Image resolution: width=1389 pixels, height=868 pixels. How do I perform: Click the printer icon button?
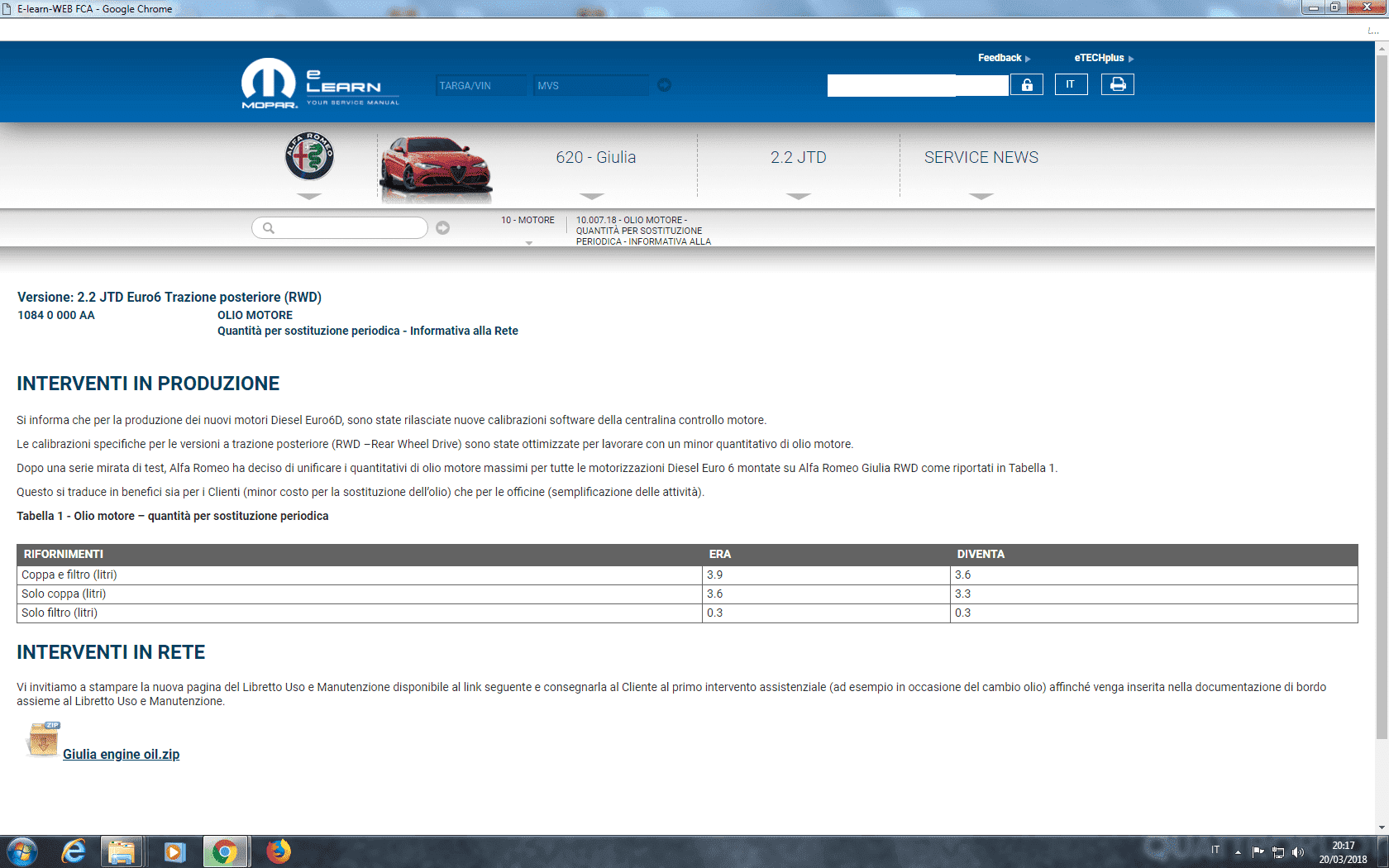(1118, 84)
